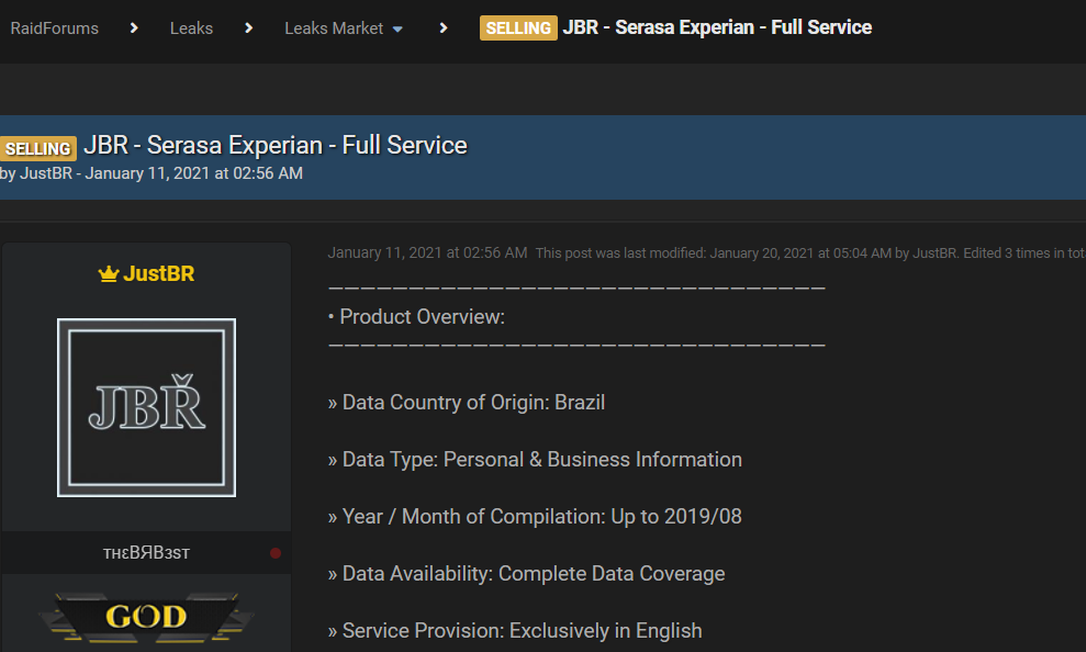Open the thread header title link
The height and width of the screenshot is (652, 1086).
[275, 145]
